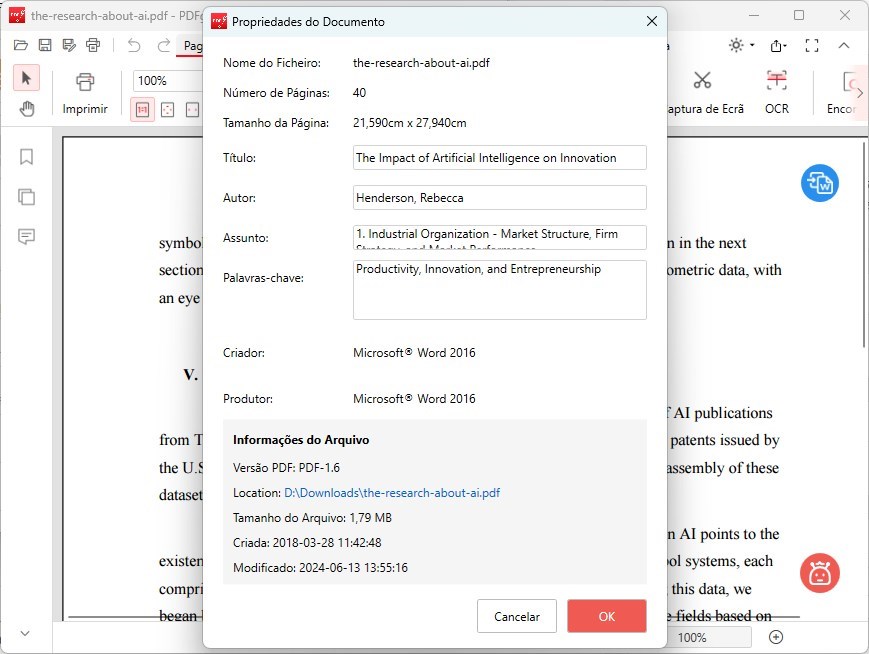Image resolution: width=869 pixels, height=654 pixels.
Task: Open the share options icon
Action: click(778, 44)
